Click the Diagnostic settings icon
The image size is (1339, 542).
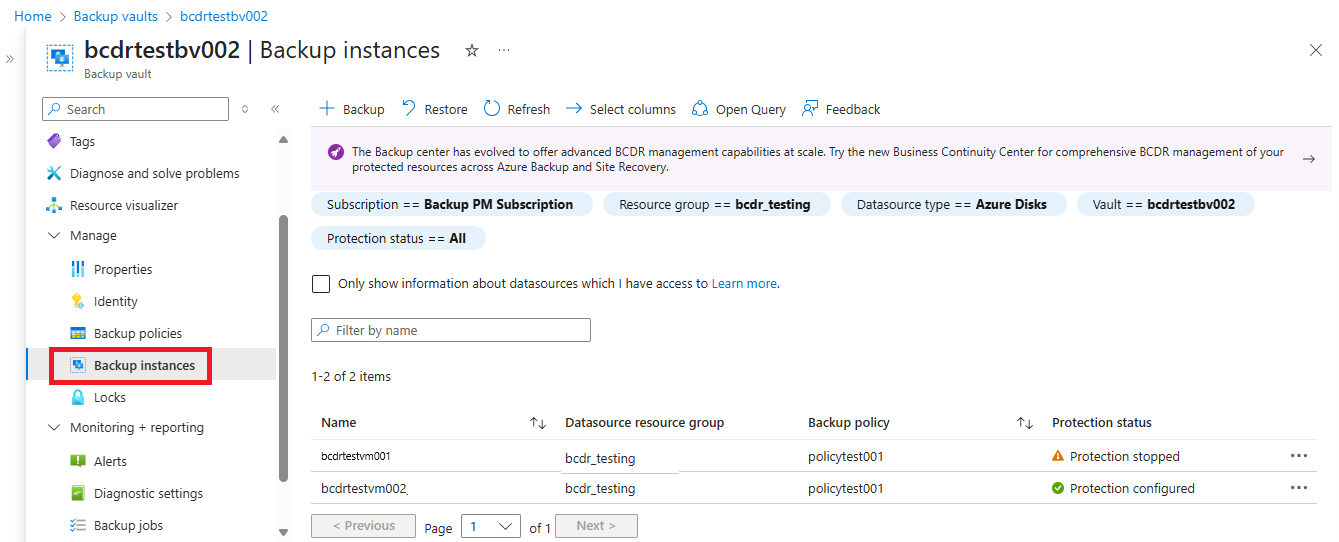(78, 493)
